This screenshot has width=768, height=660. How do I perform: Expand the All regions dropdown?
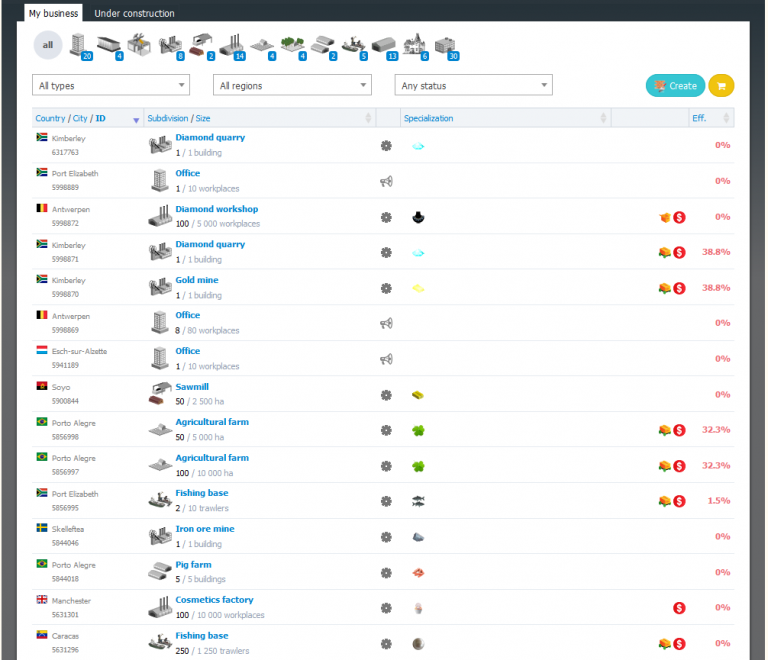pos(292,86)
